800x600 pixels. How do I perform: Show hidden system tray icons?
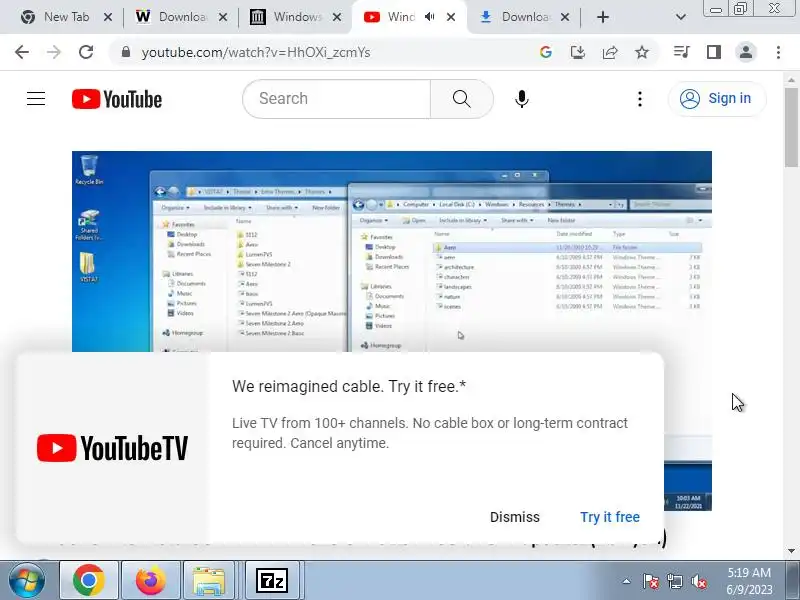click(627, 581)
